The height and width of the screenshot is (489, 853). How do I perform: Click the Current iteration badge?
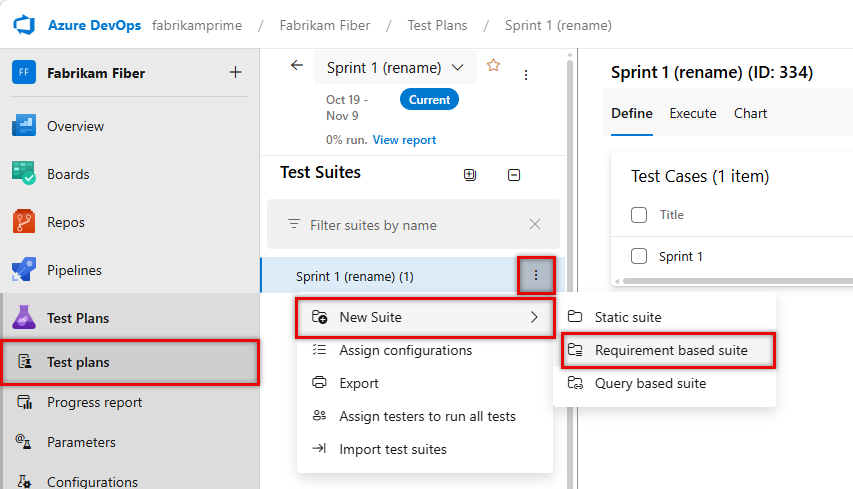tap(429, 100)
